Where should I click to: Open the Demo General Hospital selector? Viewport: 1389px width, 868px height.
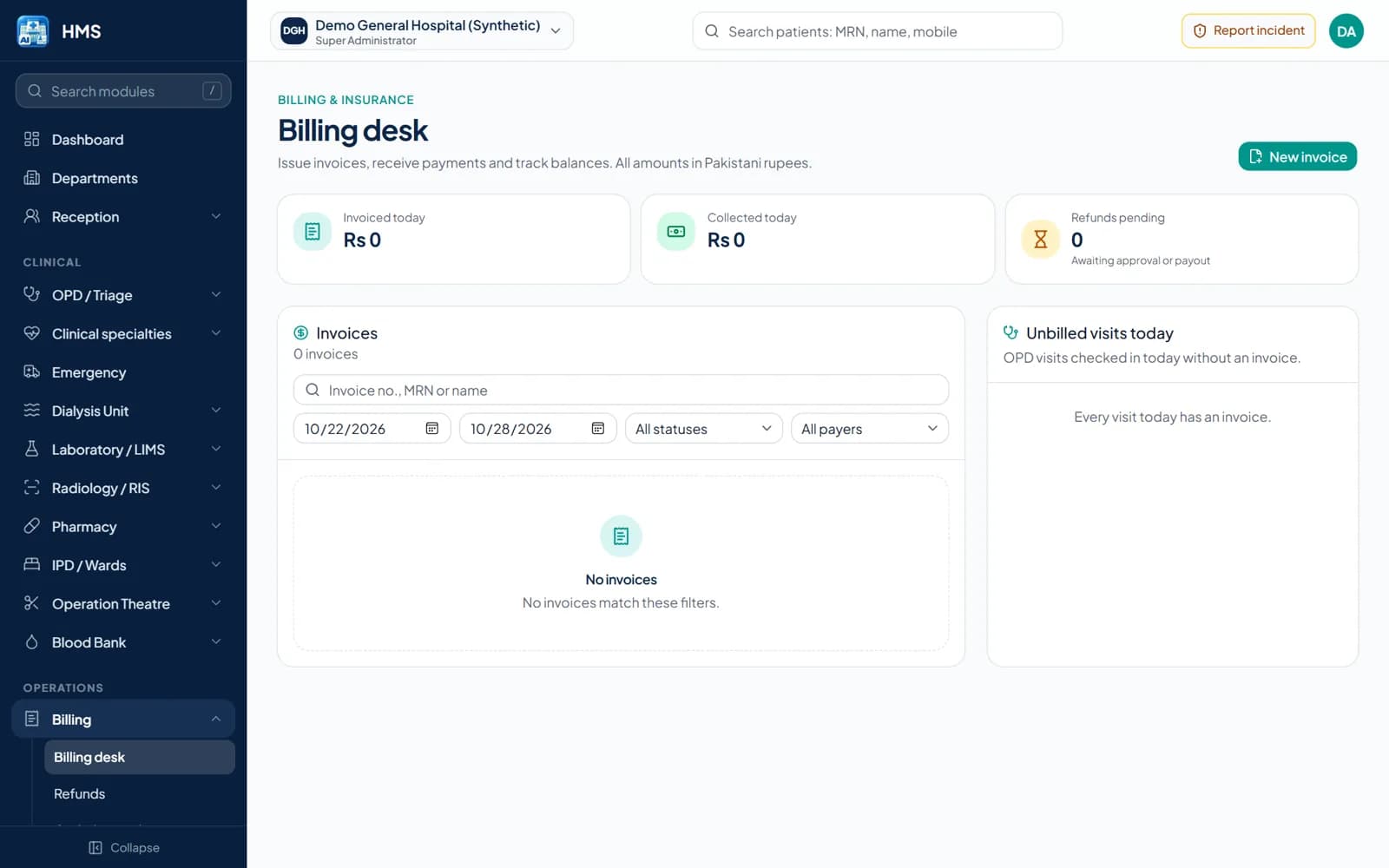pos(422,31)
